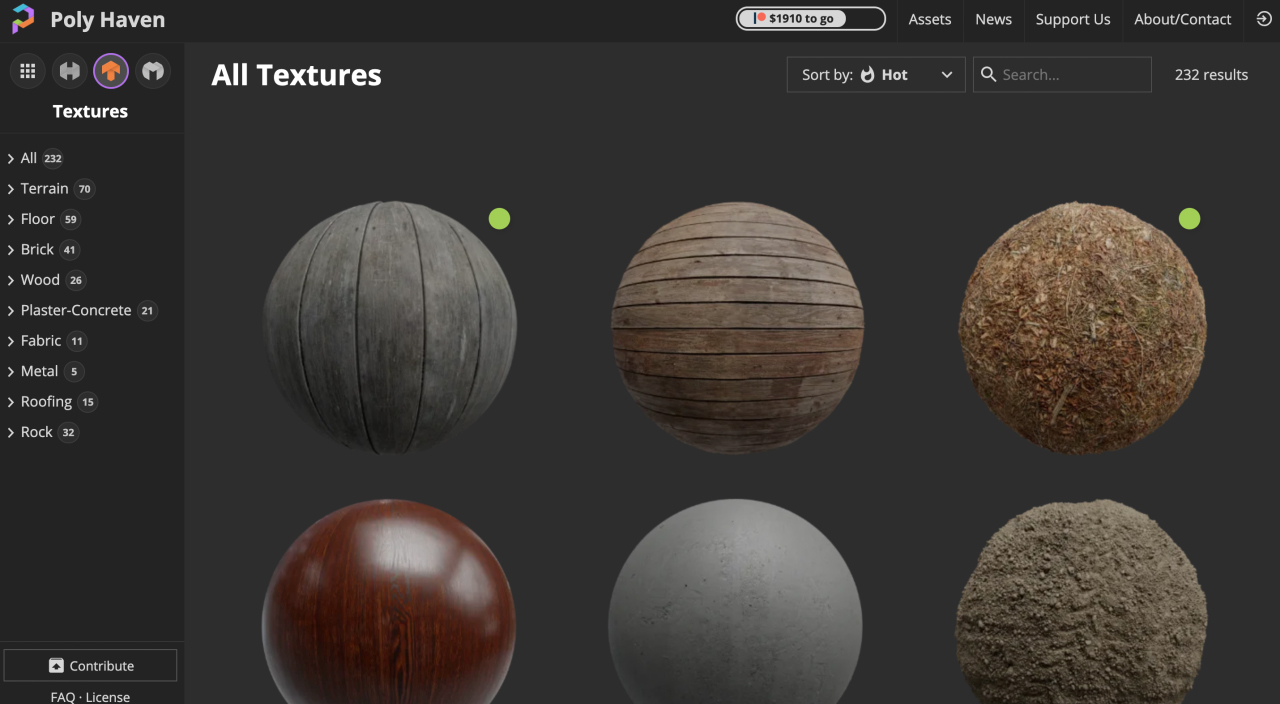Open the brown horizontal wood planks texture
This screenshot has width=1280, height=704.
tap(737, 327)
